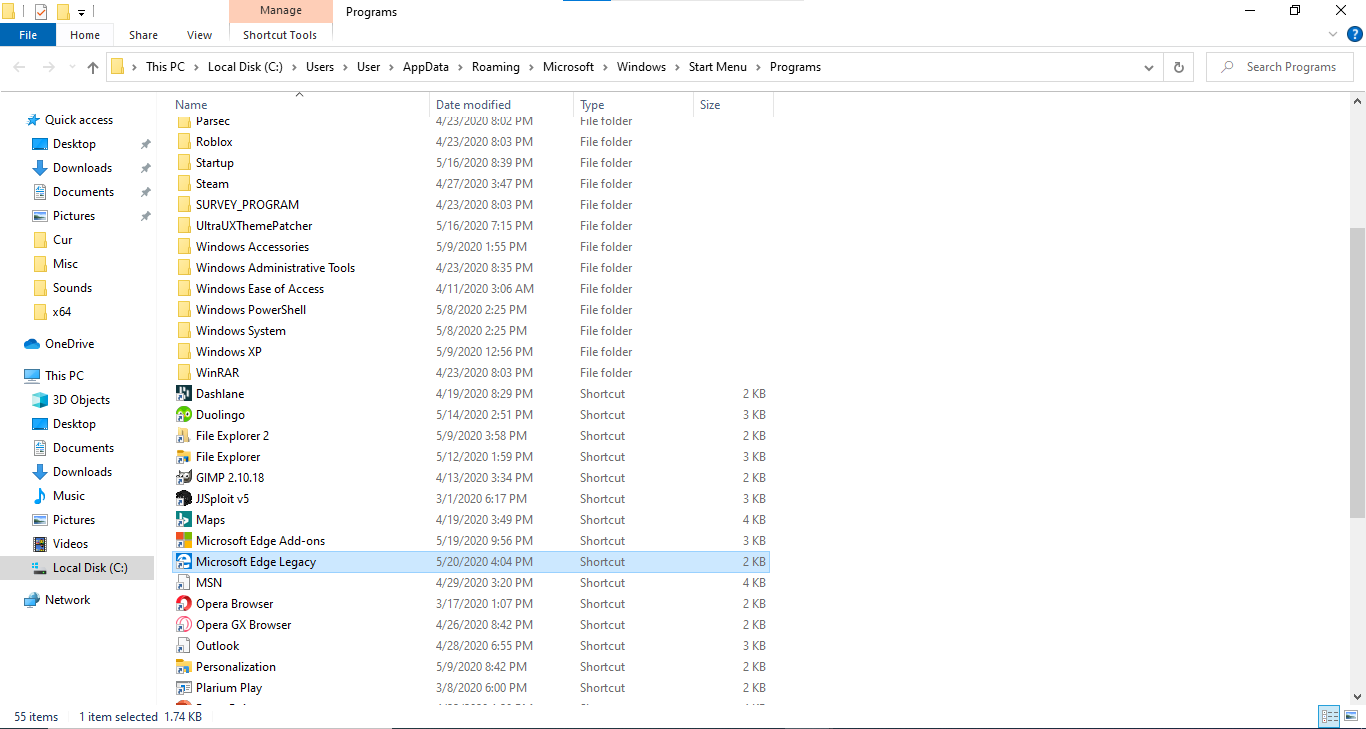The height and width of the screenshot is (729, 1366).
Task: Switch to Details view layout icon
Action: click(x=1329, y=716)
